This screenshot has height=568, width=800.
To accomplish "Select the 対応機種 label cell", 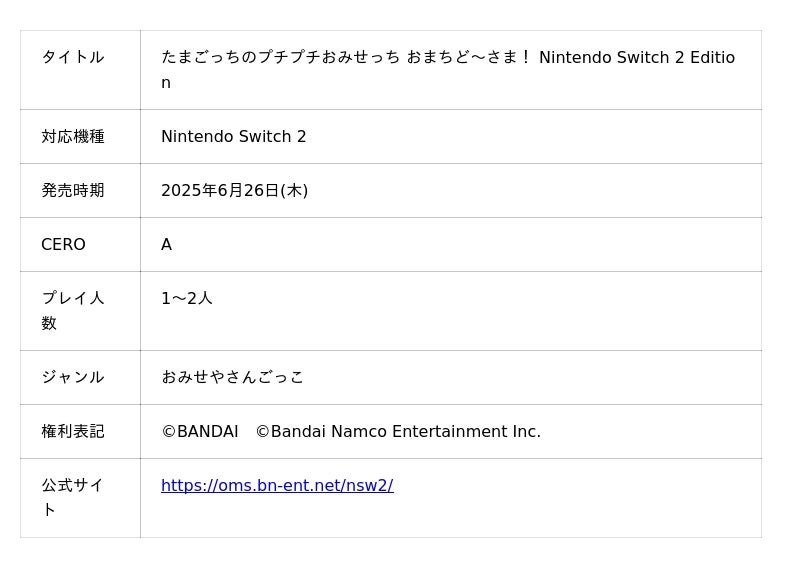I will coord(73,137).
